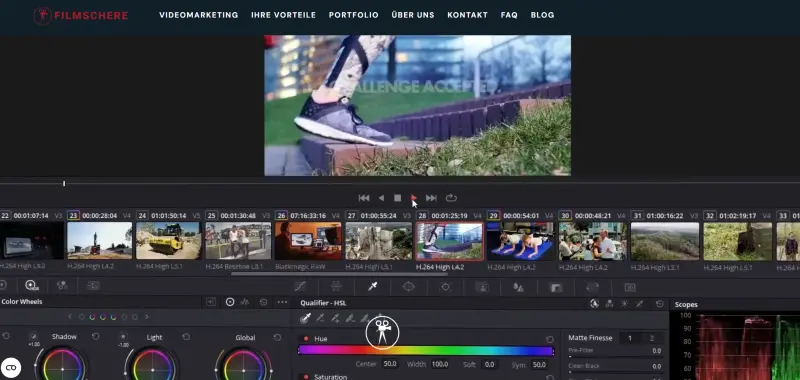
Task: Toggle the Saturation qualifier on or off
Action: click(x=306, y=377)
